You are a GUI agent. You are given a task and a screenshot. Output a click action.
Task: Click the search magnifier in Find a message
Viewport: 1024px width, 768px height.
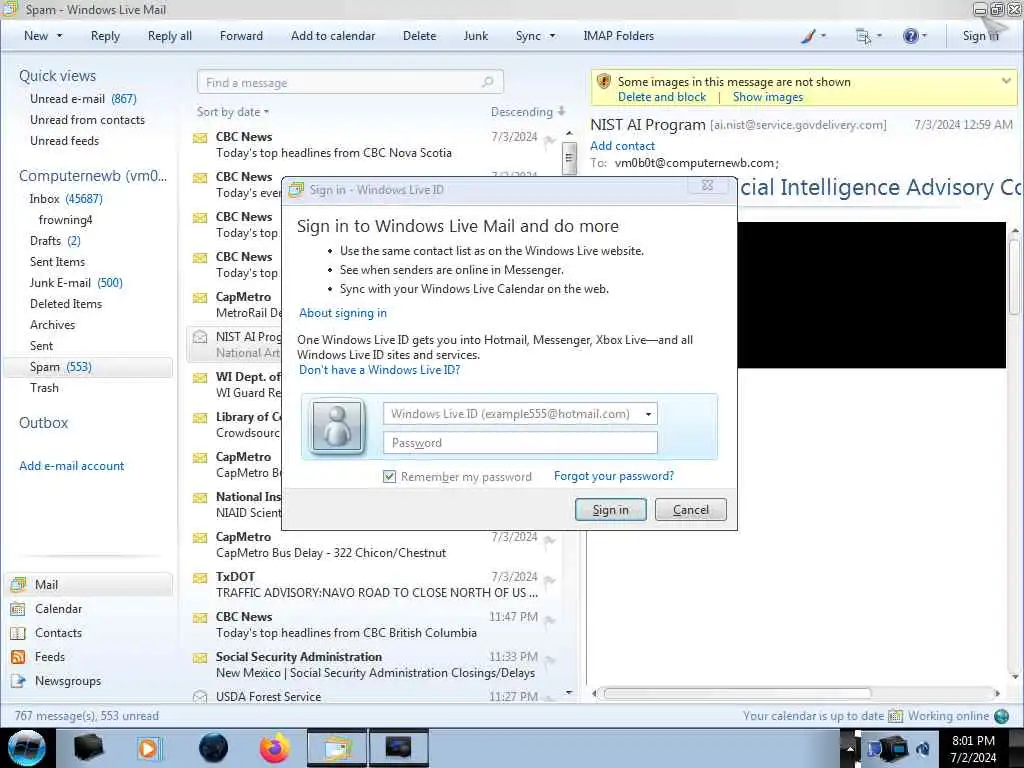coord(487,82)
